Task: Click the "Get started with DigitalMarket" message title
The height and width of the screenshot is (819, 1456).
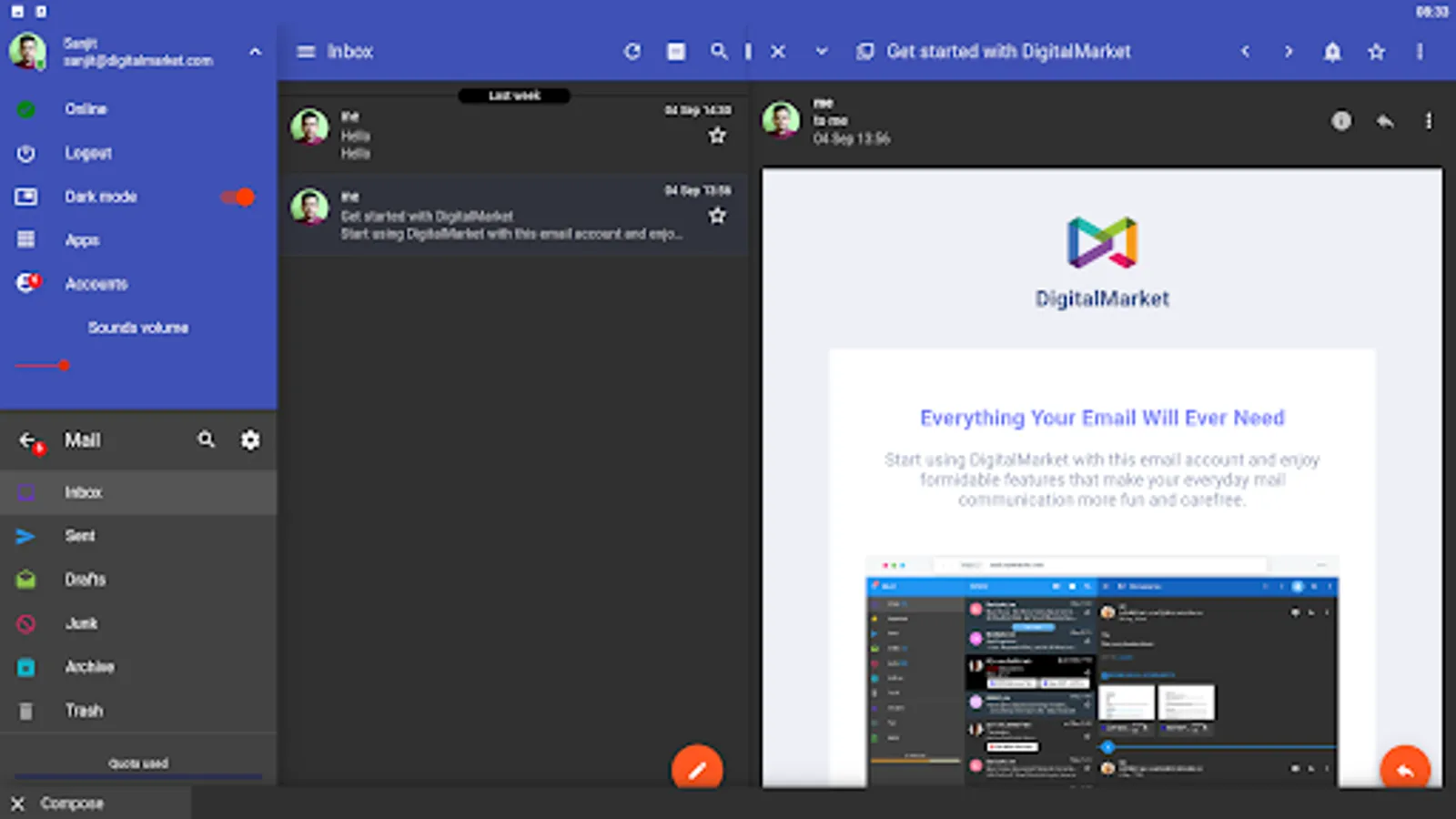Action: (1008, 52)
